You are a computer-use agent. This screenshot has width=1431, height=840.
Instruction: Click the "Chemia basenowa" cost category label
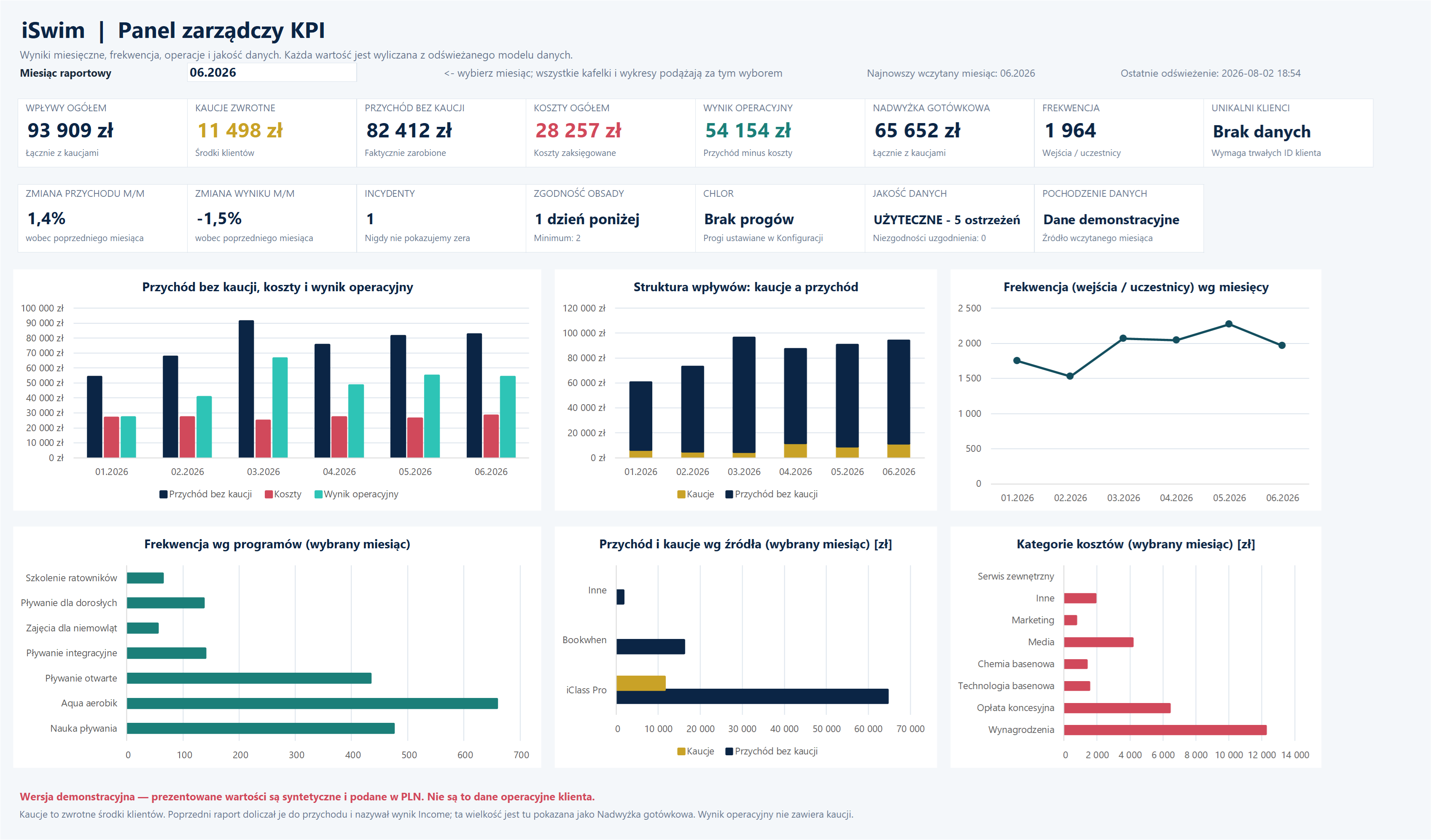[x=1015, y=664]
